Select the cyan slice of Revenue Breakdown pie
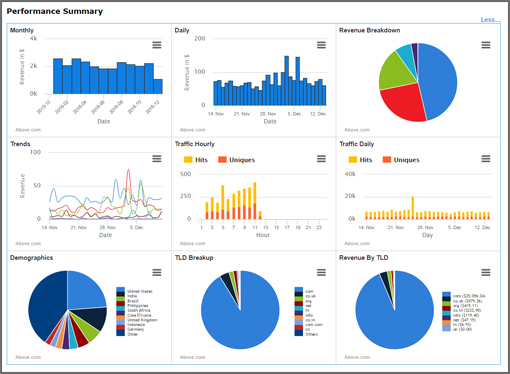The height and width of the screenshot is (374, 510). (406, 57)
